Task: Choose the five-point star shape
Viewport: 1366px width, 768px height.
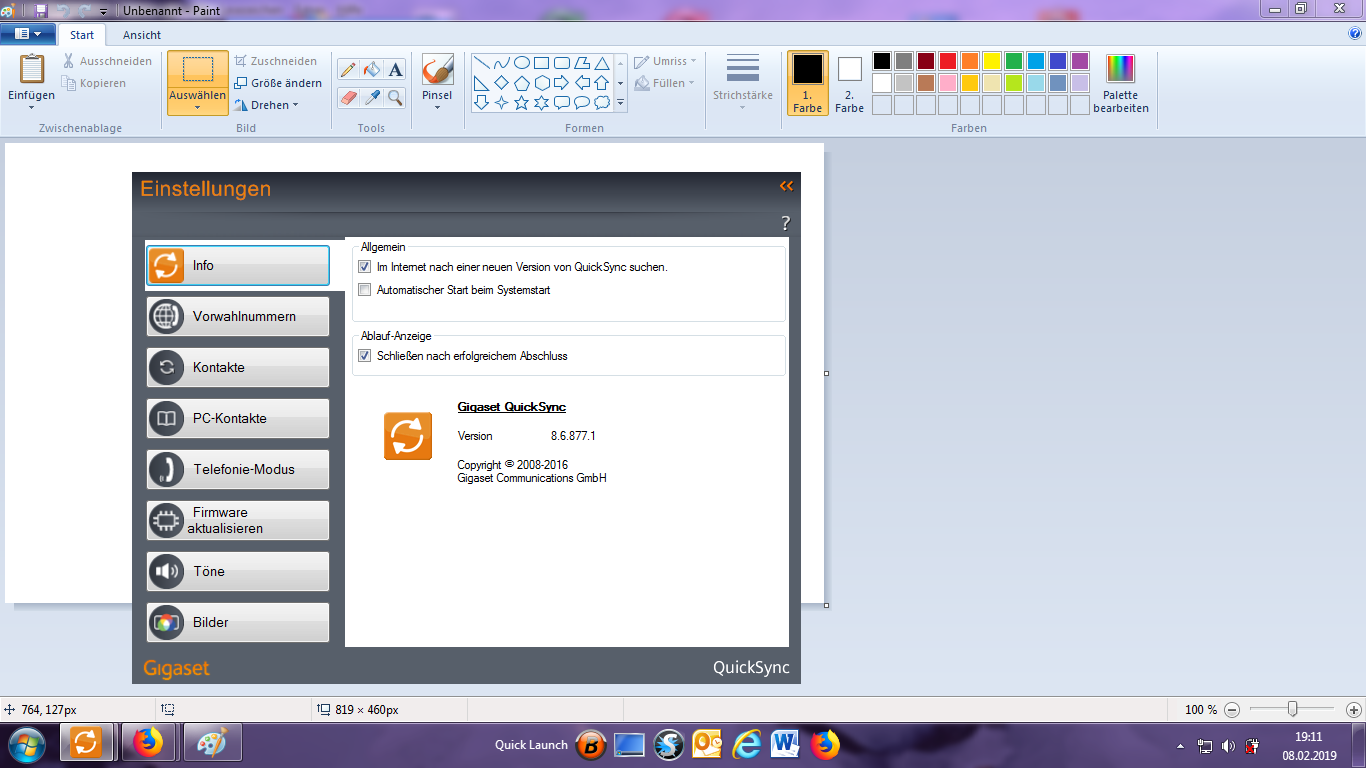Action: 521,102
